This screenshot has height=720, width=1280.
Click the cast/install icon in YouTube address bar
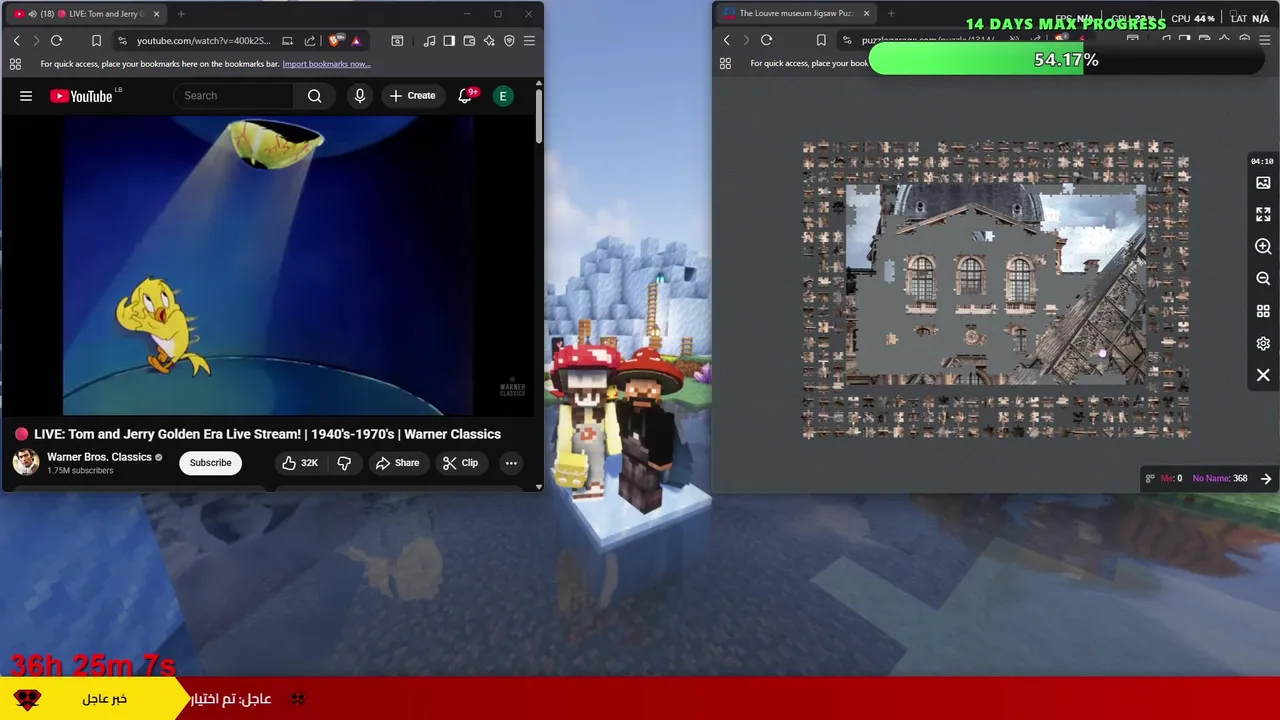[288, 41]
